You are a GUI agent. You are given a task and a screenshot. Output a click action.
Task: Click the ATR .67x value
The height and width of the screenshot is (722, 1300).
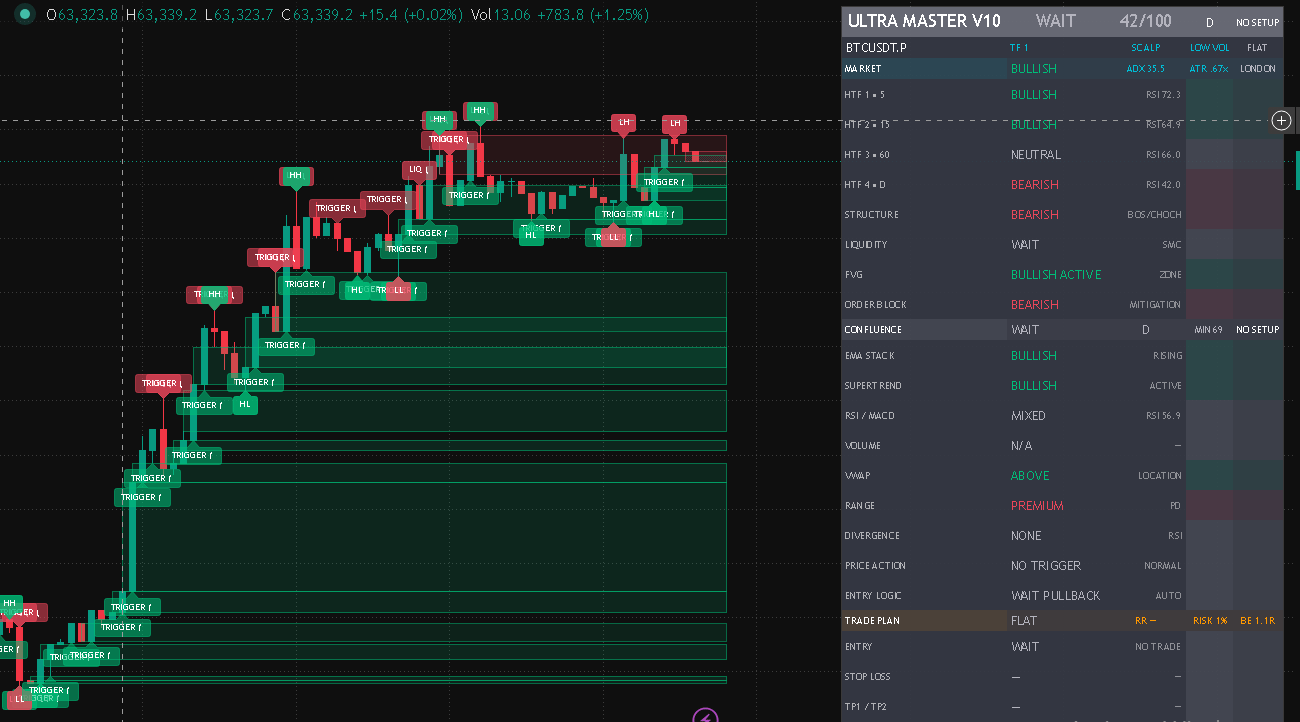[x=1209, y=69]
